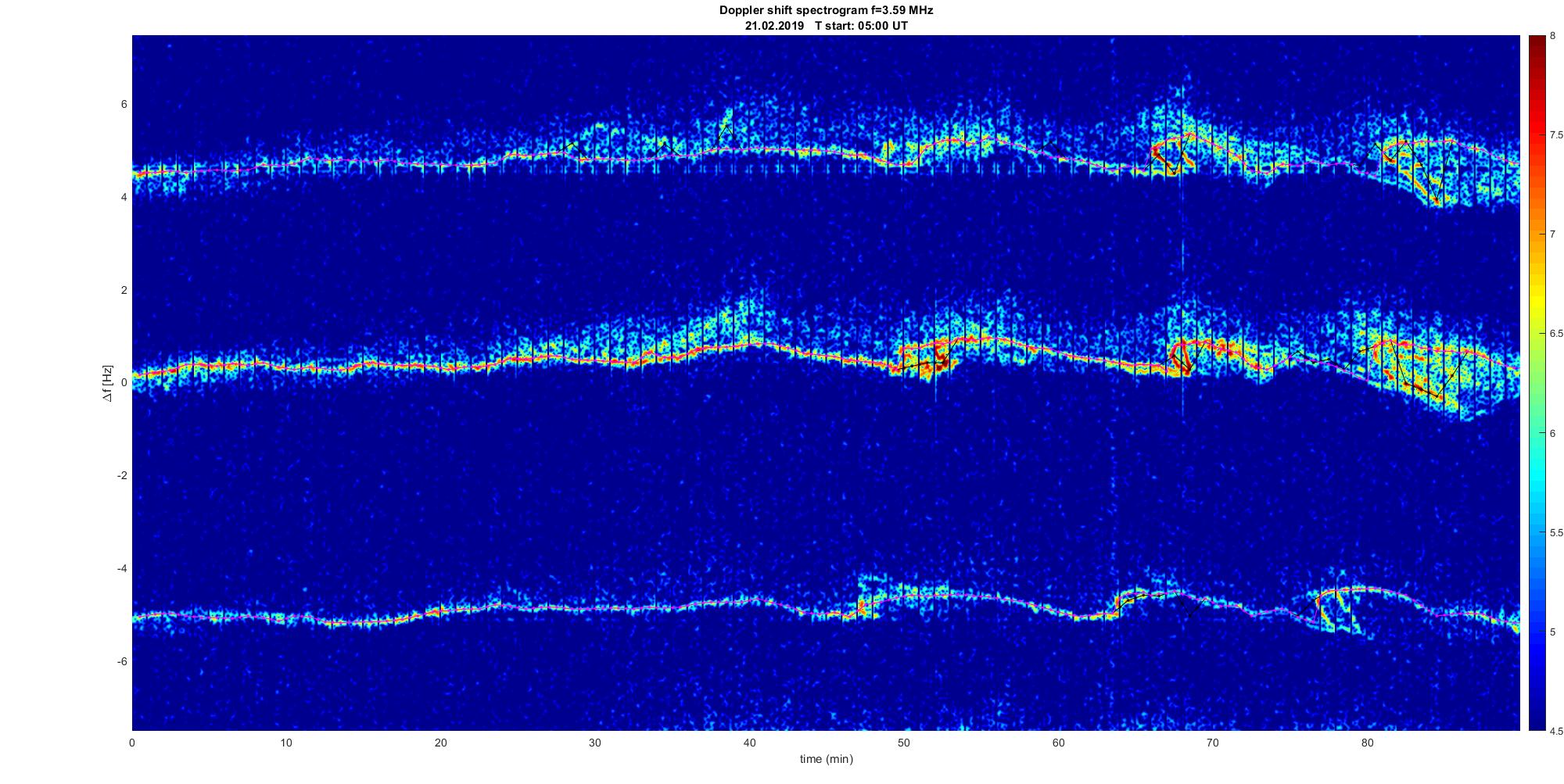Click the y-axis tick label '-6'
This screenshot has height=784, width=1564.
tap(121, 661)
